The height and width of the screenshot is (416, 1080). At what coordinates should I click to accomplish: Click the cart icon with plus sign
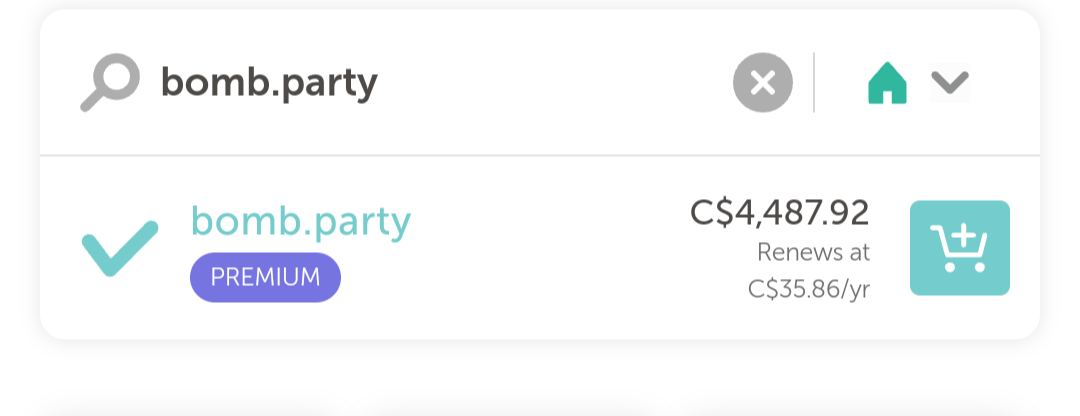pos(959,248)
